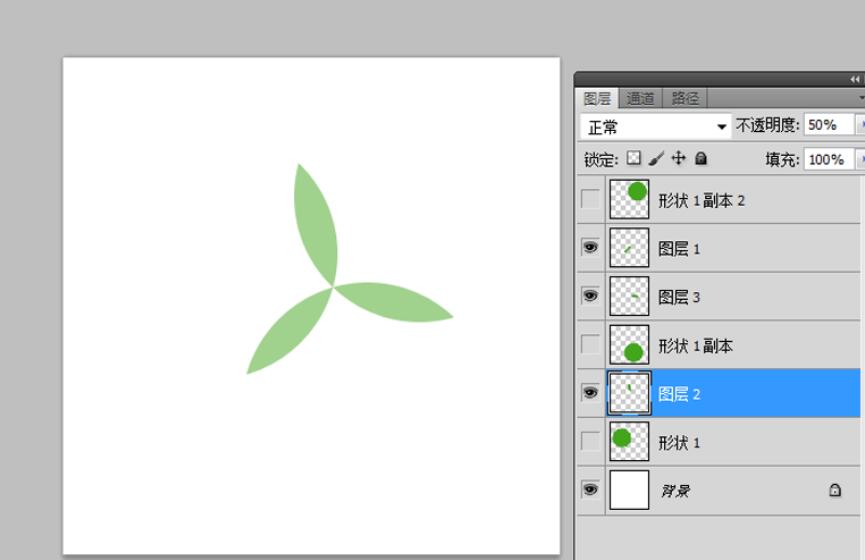Collapse the panel using the double-arrow icon
Image resolution: width=865 pixels, height=560 pixels.
854,79
